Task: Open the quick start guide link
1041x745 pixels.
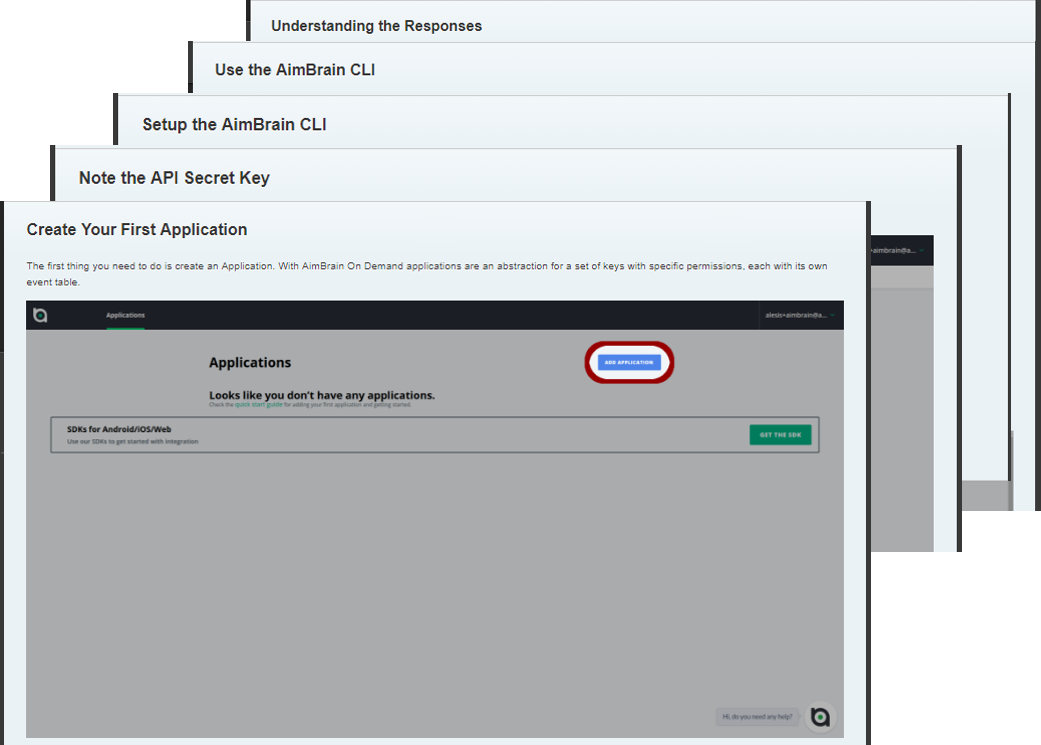Action: 258,404
